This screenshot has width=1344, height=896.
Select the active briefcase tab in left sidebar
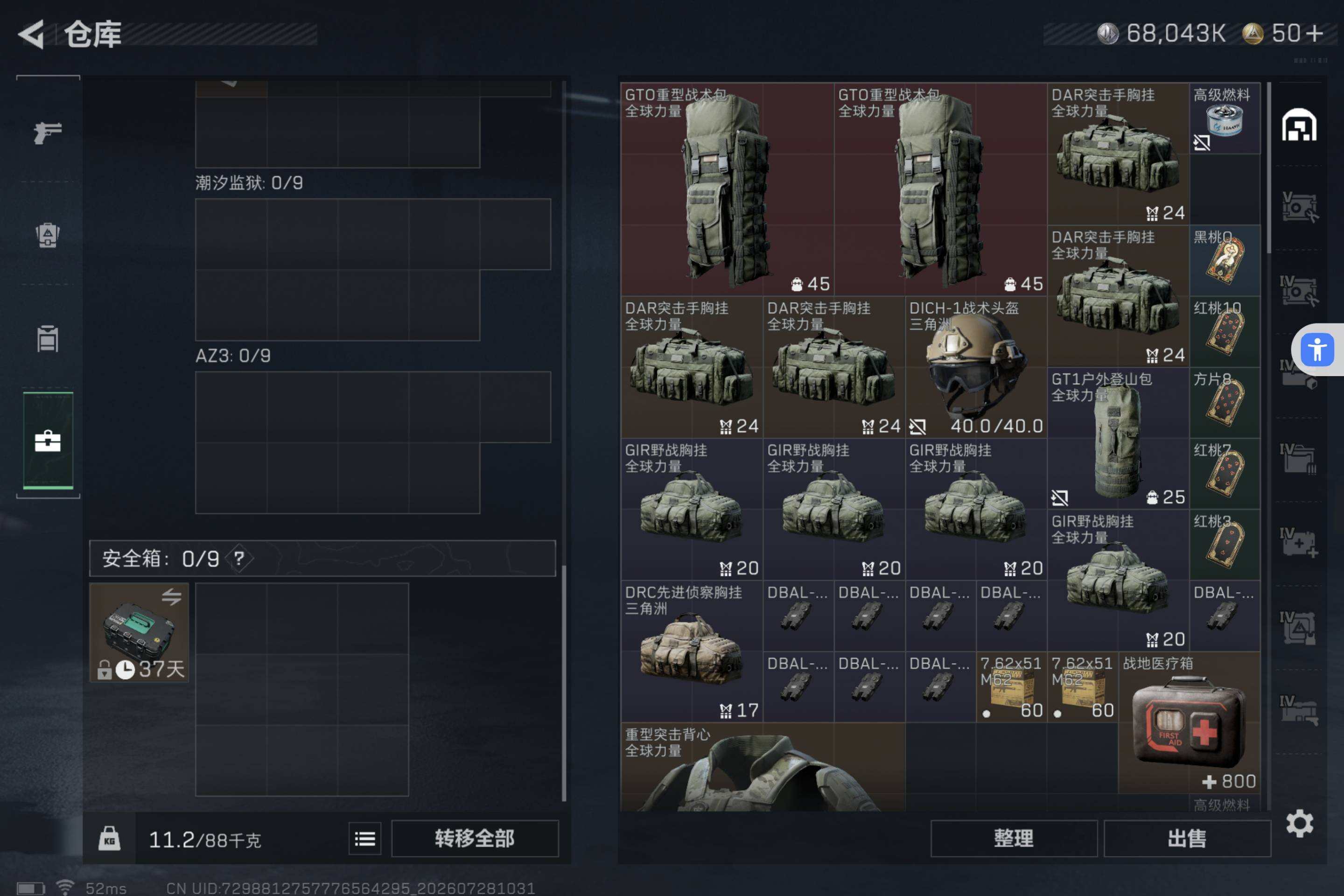(x=48, y=441)
